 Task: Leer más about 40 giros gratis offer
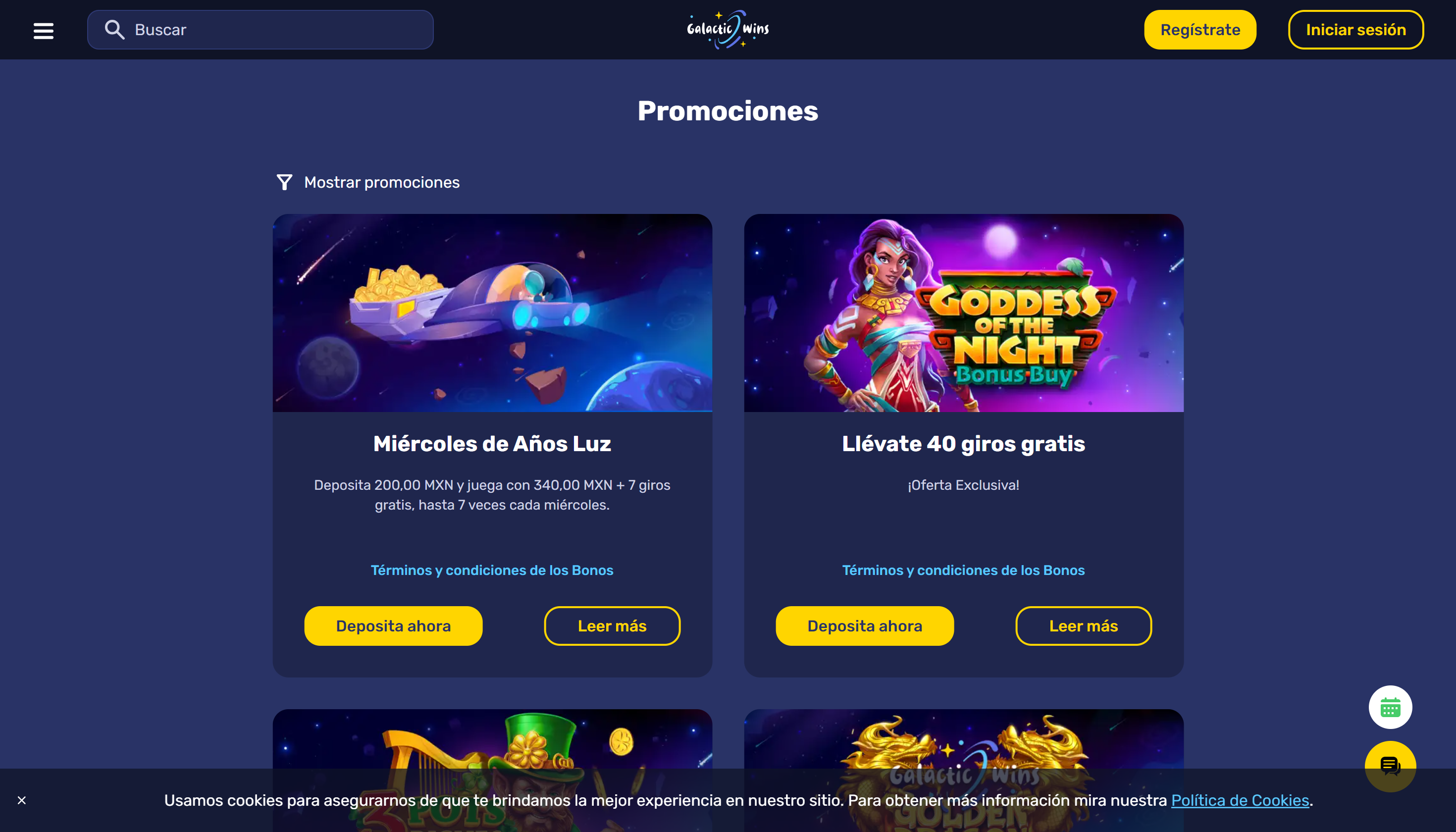pyautogui.click(x=1084, y=625)
